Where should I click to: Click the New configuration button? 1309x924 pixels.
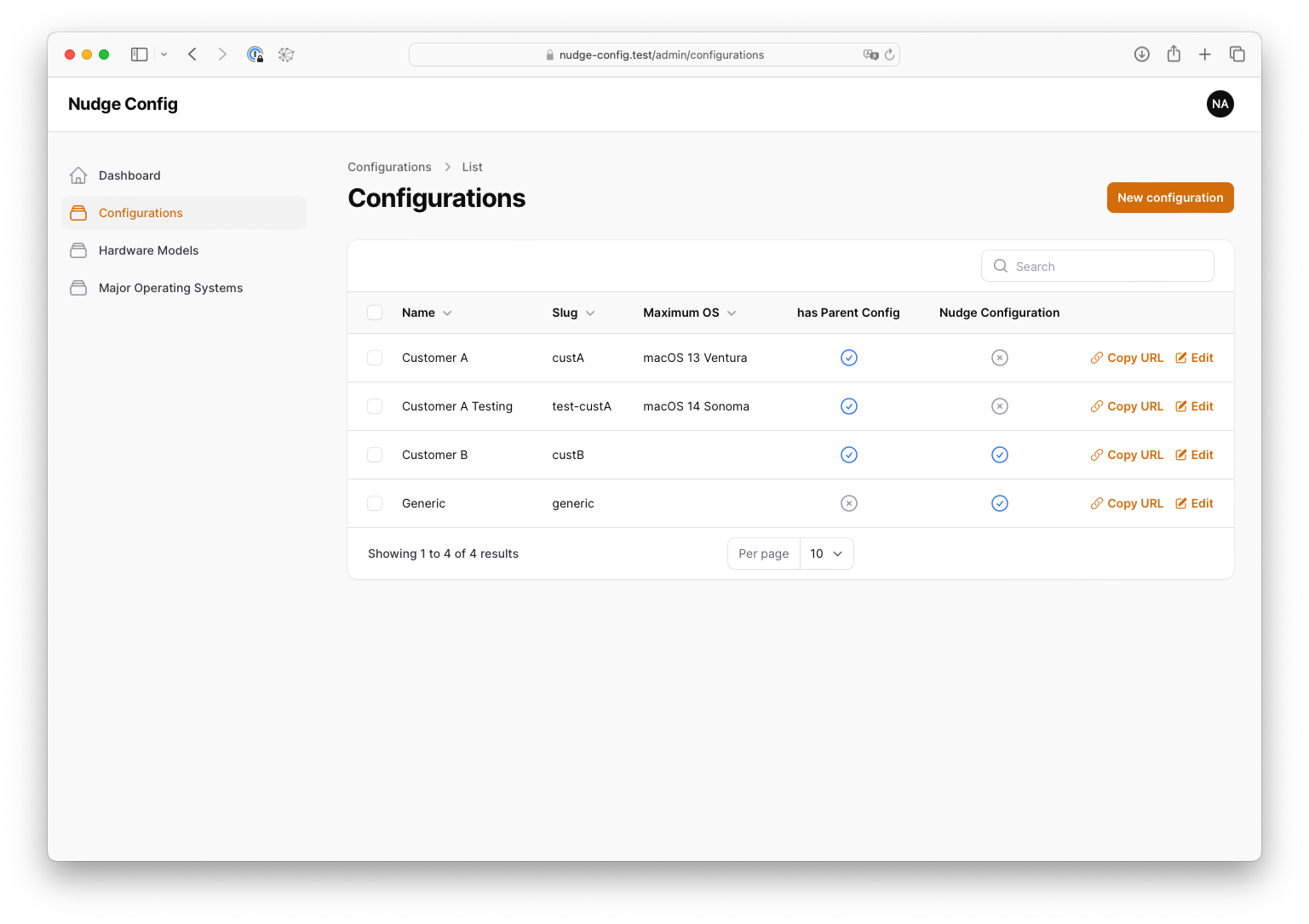click(1169, 198)
